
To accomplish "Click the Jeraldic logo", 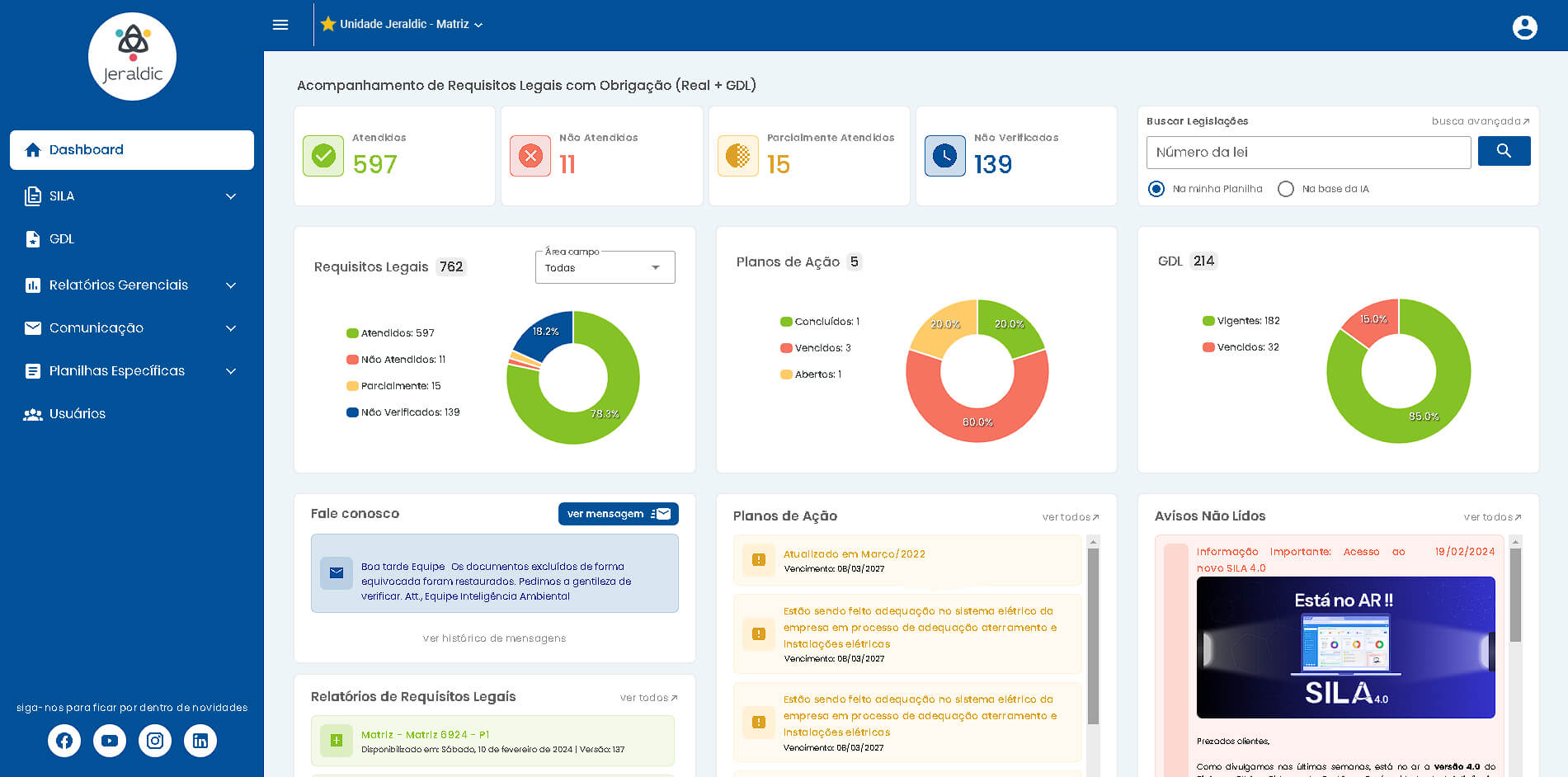I will click(x=132, y=56).
